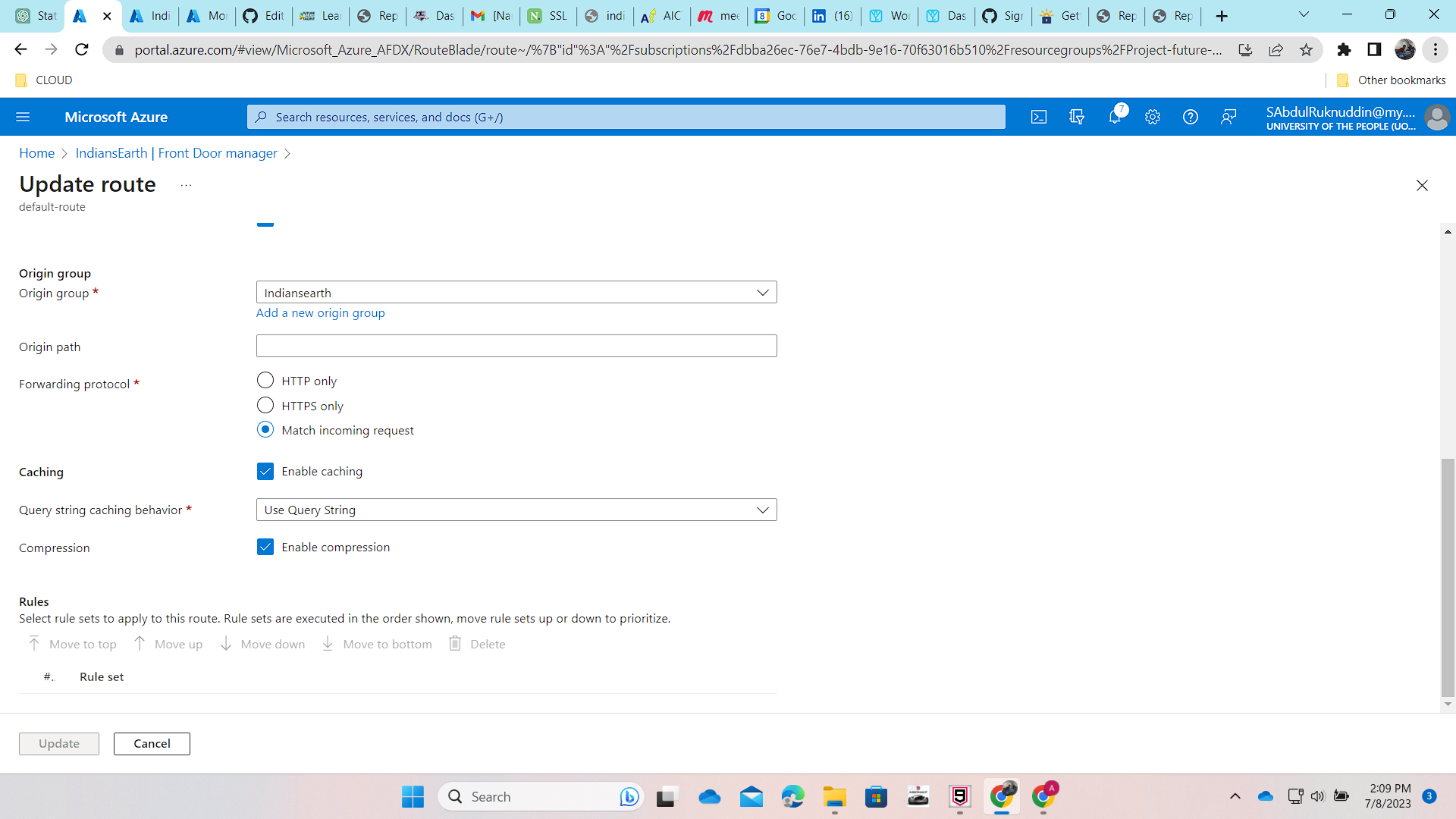The height and width of the screenshot is (819, 1456).
Task: Open the feedback icon
Action: click(1228, 117)
